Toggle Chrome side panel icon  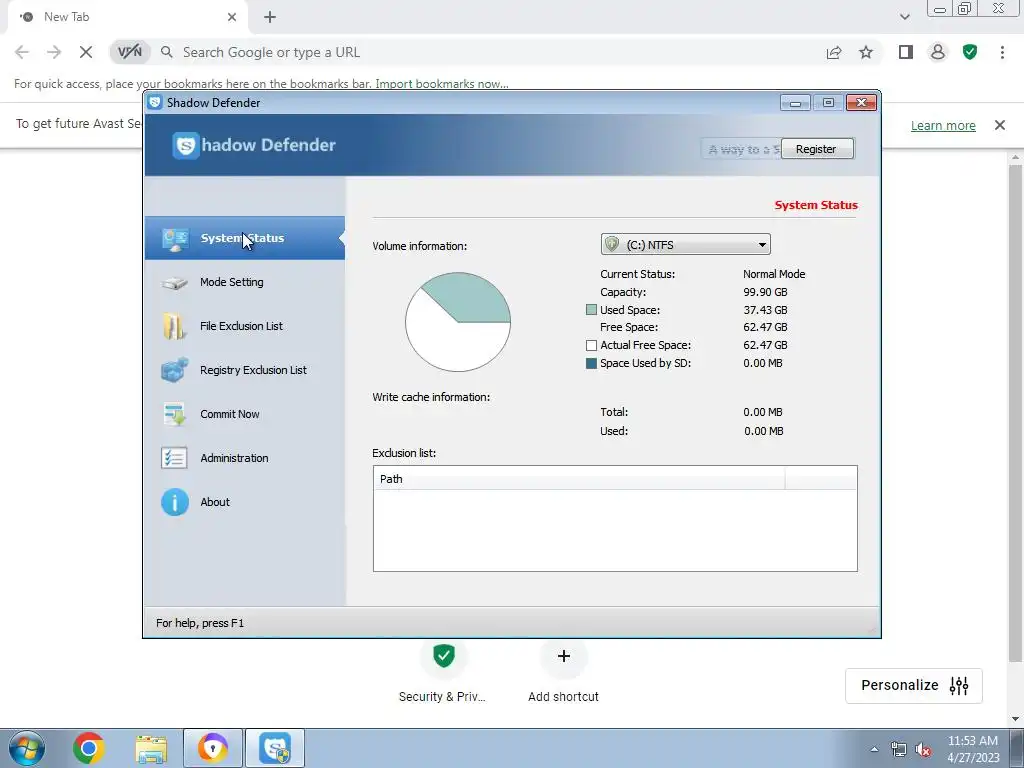click(906, 52)
